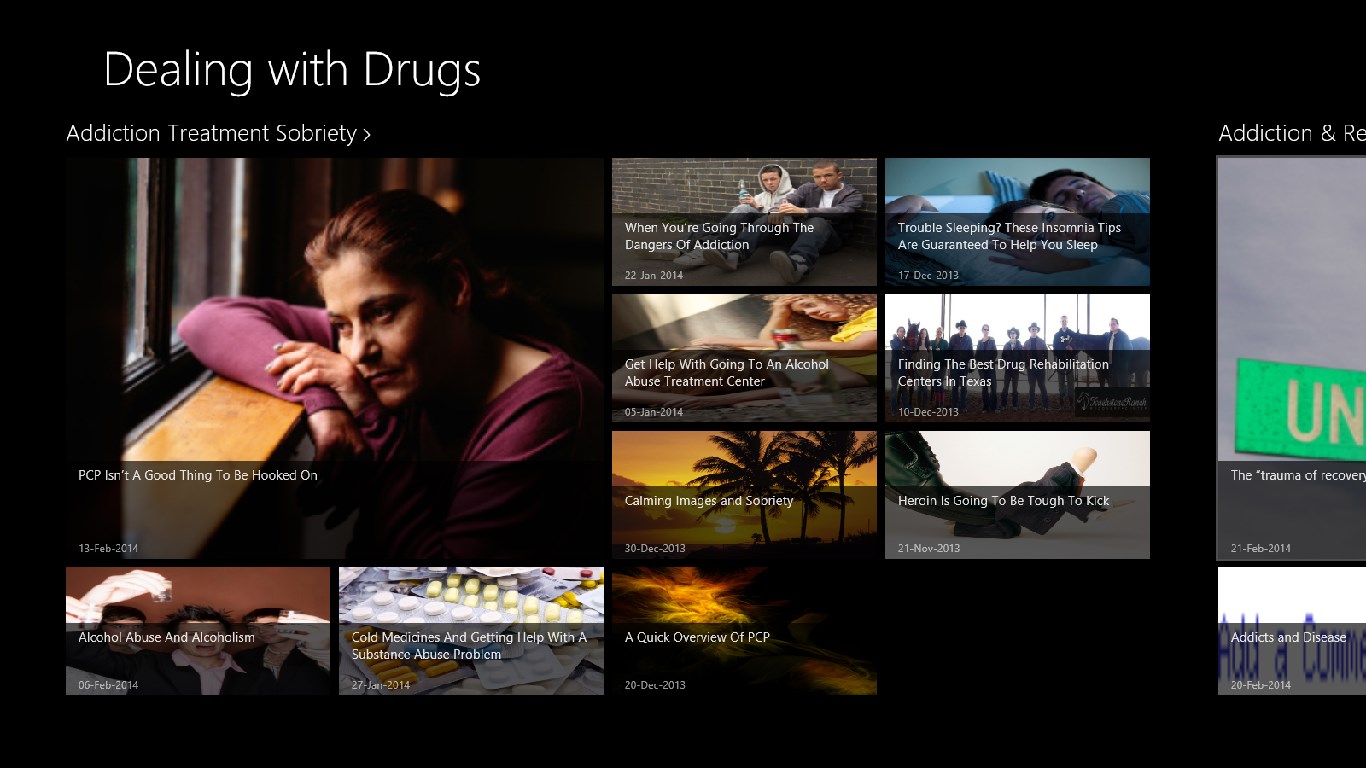Expand the Addiction Treatment Sobriety section header

coord(218,133)
